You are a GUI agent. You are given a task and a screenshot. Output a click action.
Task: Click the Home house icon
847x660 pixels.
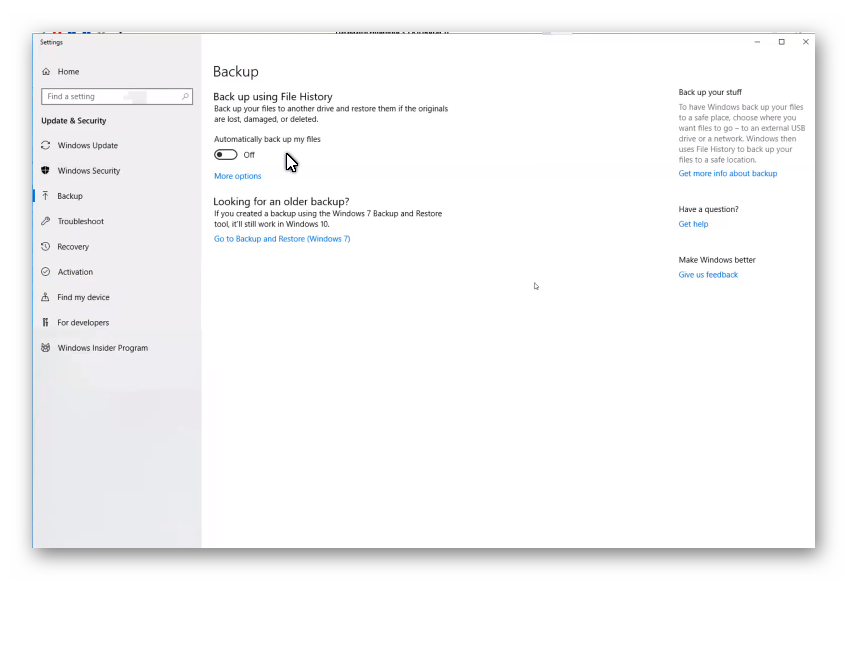(46, 71)
